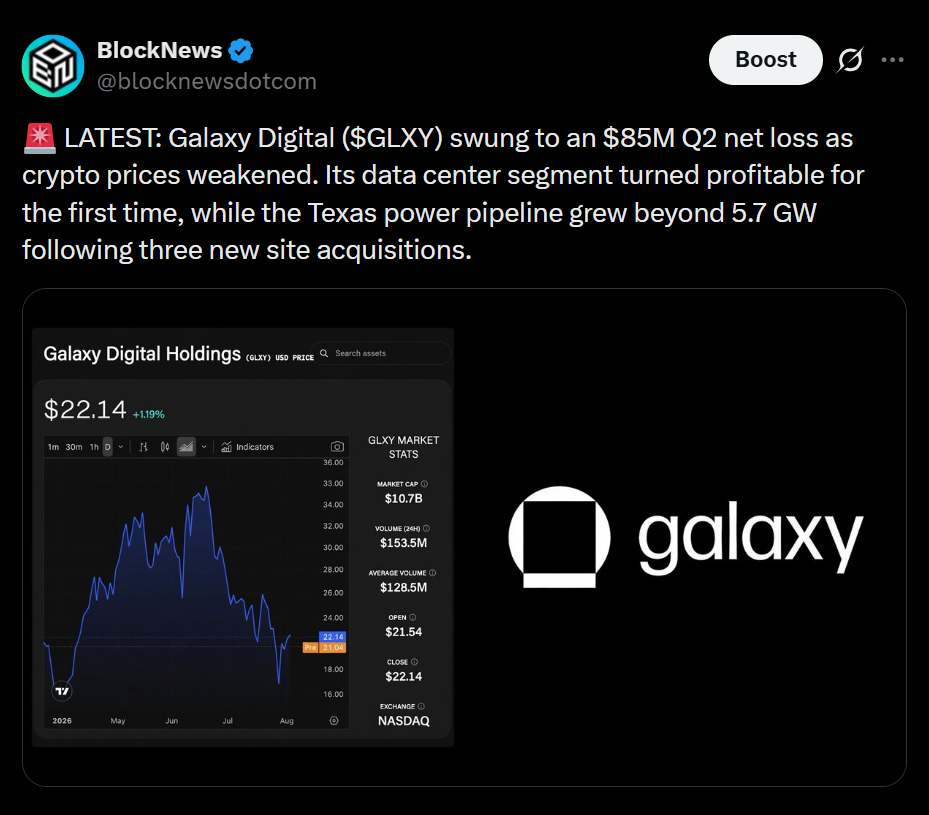Open the three-dot more options menu

click(x=892, y=60)
